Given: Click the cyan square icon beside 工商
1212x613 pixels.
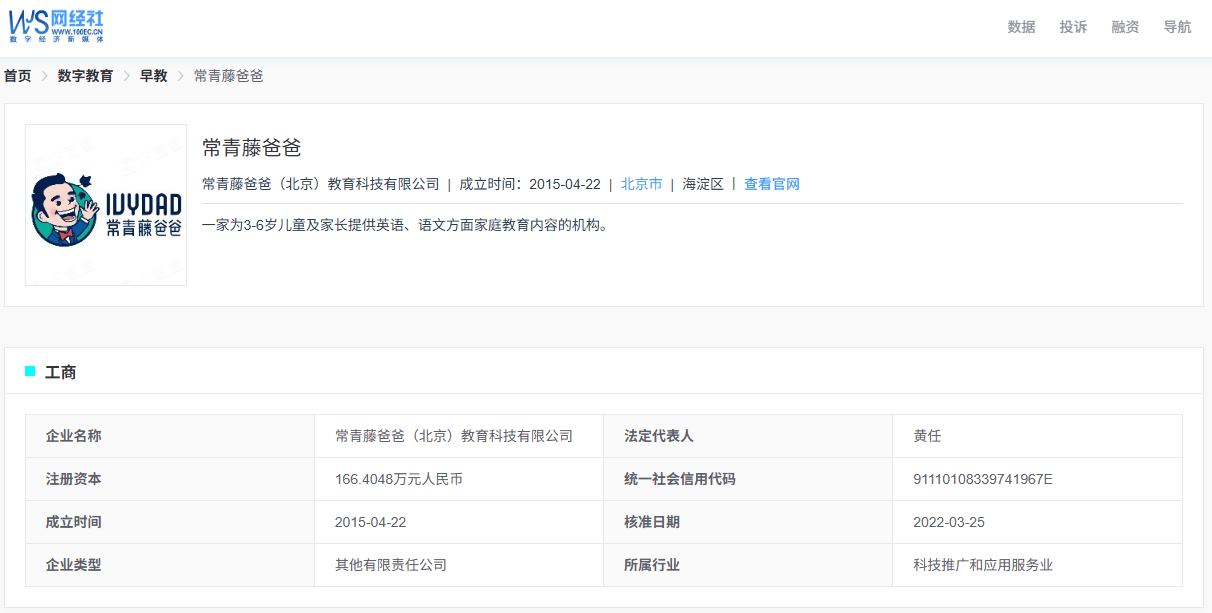Looking at the screenshot, I should coord(30,371).
